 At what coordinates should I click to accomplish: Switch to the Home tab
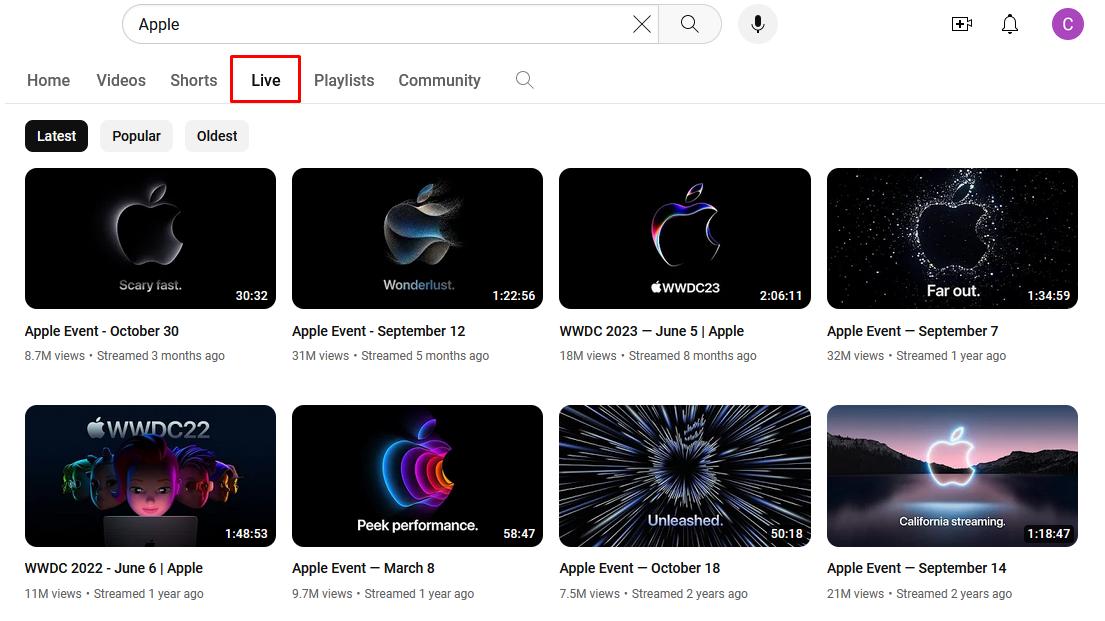49,80
